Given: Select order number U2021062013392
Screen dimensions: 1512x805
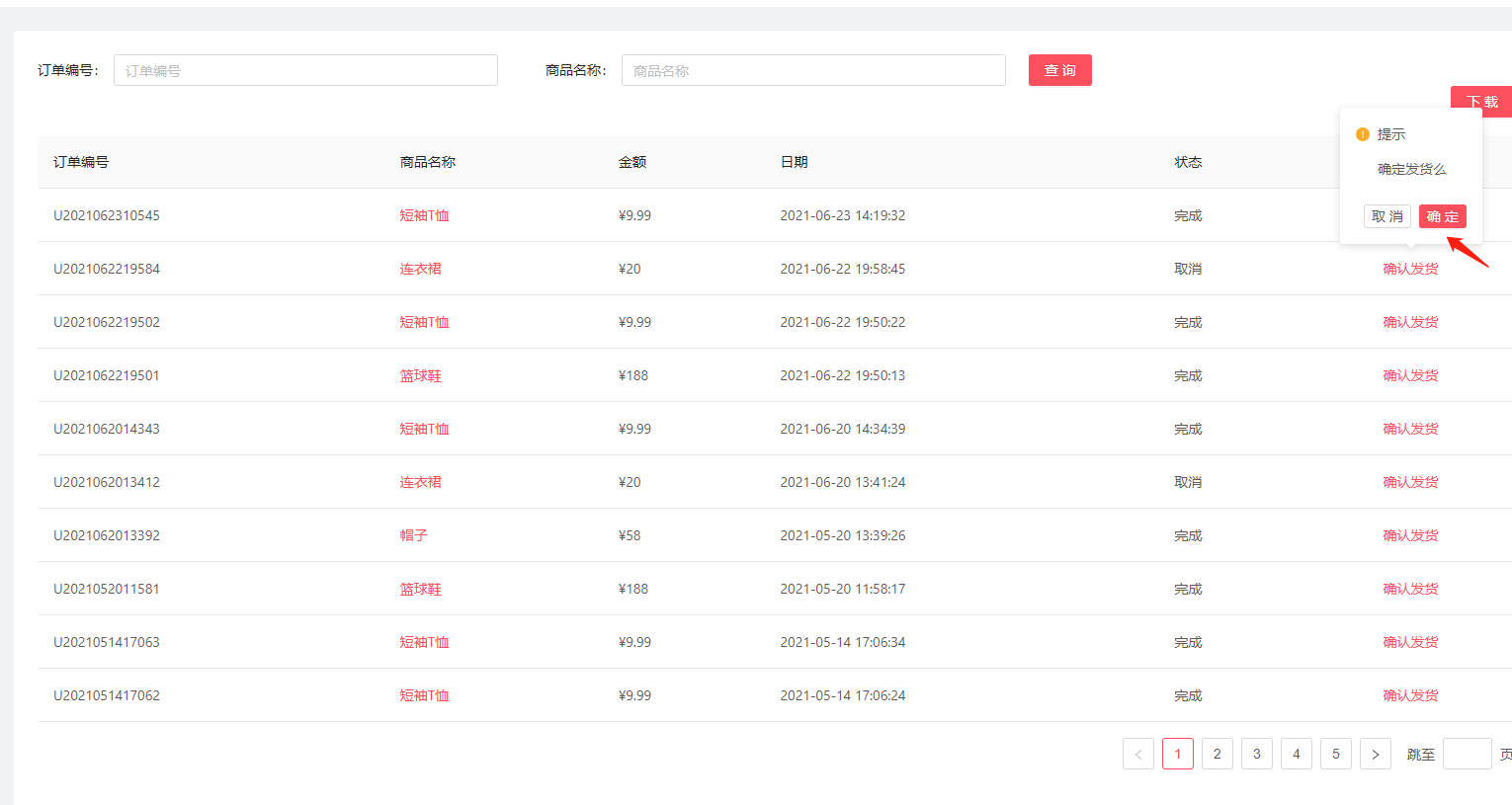Looking at the screenshot, I should click(107, 535).
